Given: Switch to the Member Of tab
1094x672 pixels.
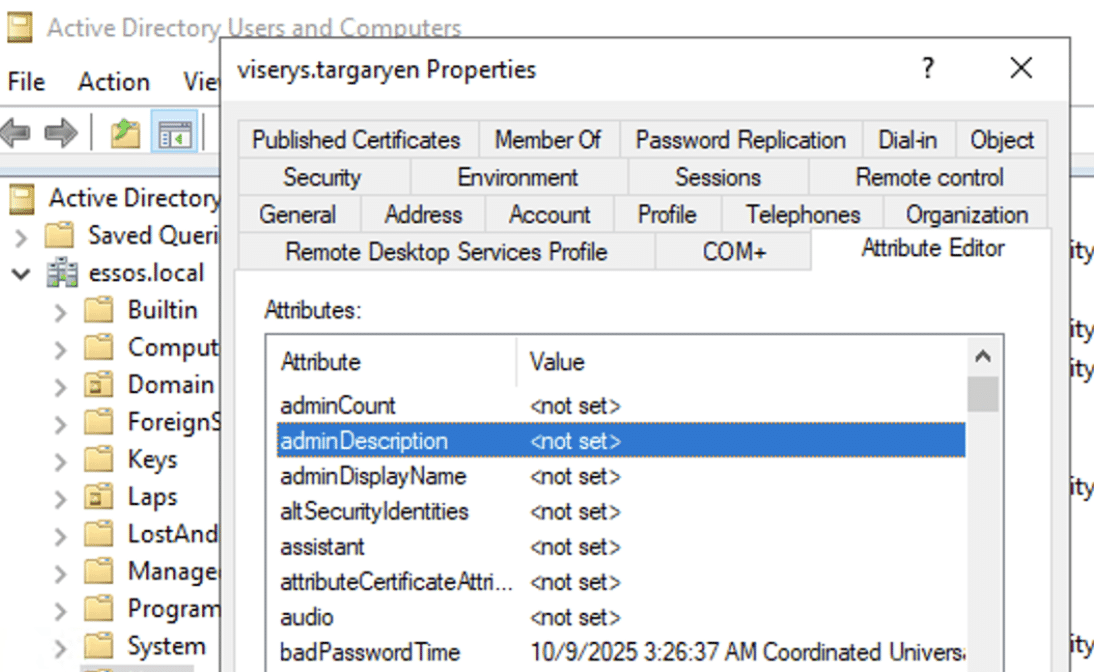Looking at the screenshot, I should pyautogui.click(x=548, y=140).
